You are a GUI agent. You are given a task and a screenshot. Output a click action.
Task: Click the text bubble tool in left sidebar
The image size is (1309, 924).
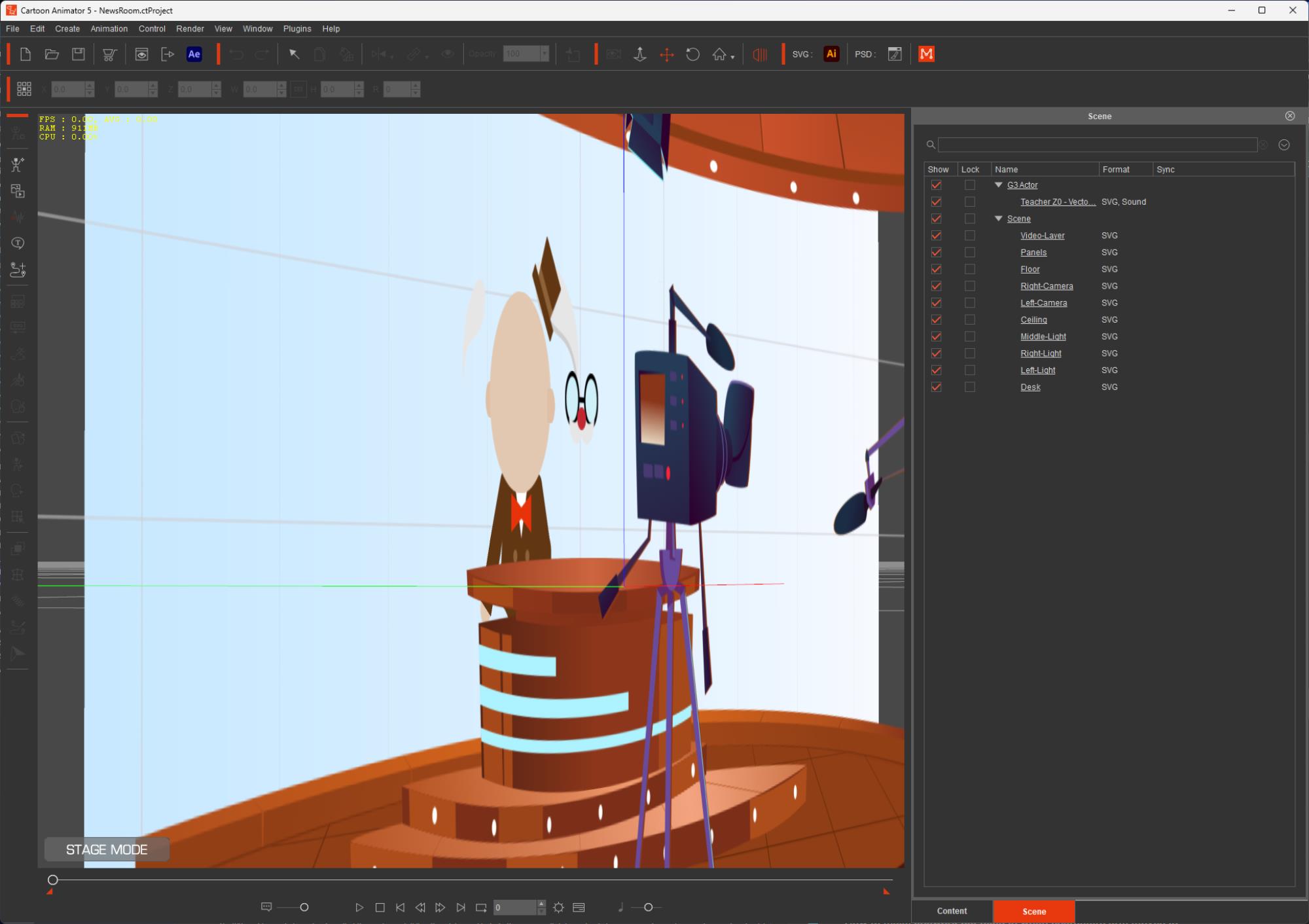coord(18,243)
